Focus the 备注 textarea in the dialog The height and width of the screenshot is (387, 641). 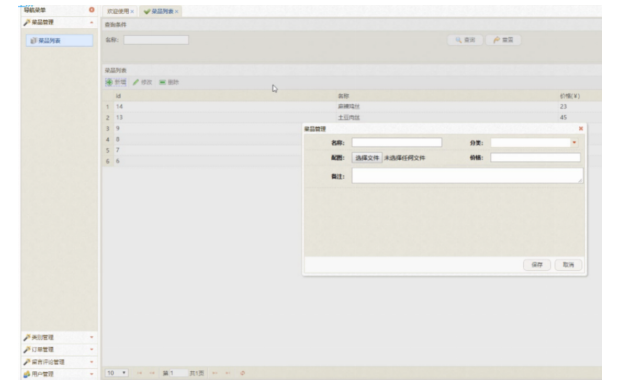(x=467, y=176)
